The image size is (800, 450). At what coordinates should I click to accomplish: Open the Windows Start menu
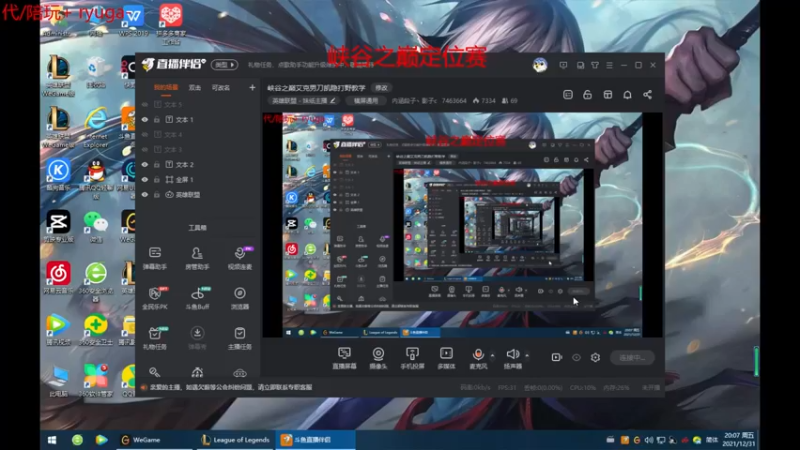click(52, 440)
